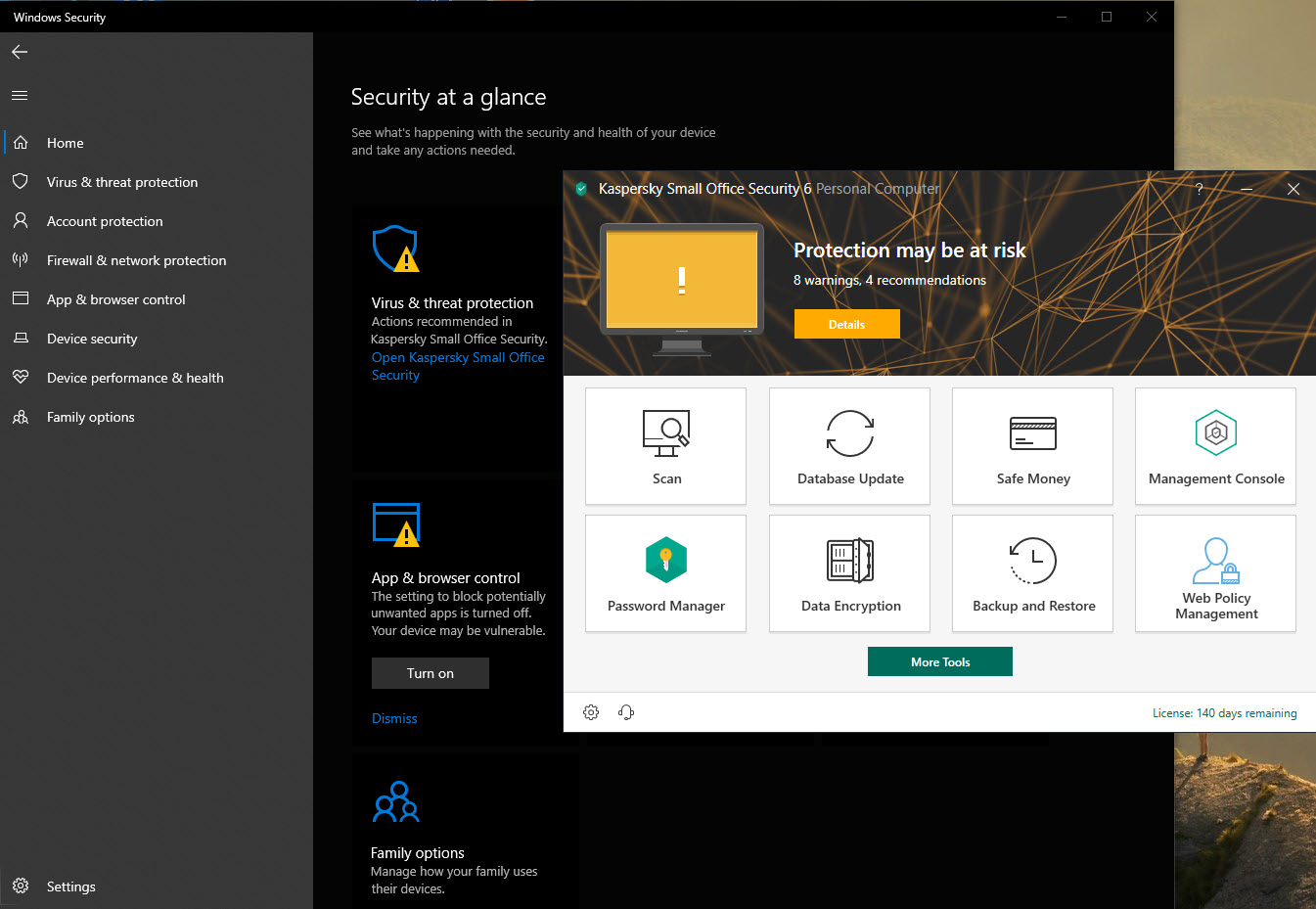Select Home in Windows Security sidebar
Viewport: 1316px width, 909px height.
click(157, 143)
